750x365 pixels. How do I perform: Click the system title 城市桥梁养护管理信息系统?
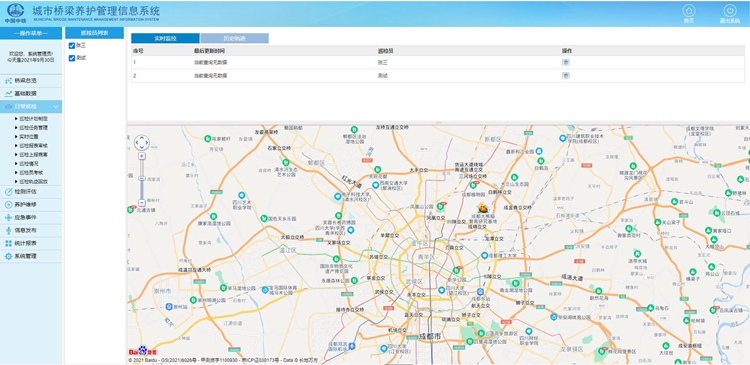(96, 11)
